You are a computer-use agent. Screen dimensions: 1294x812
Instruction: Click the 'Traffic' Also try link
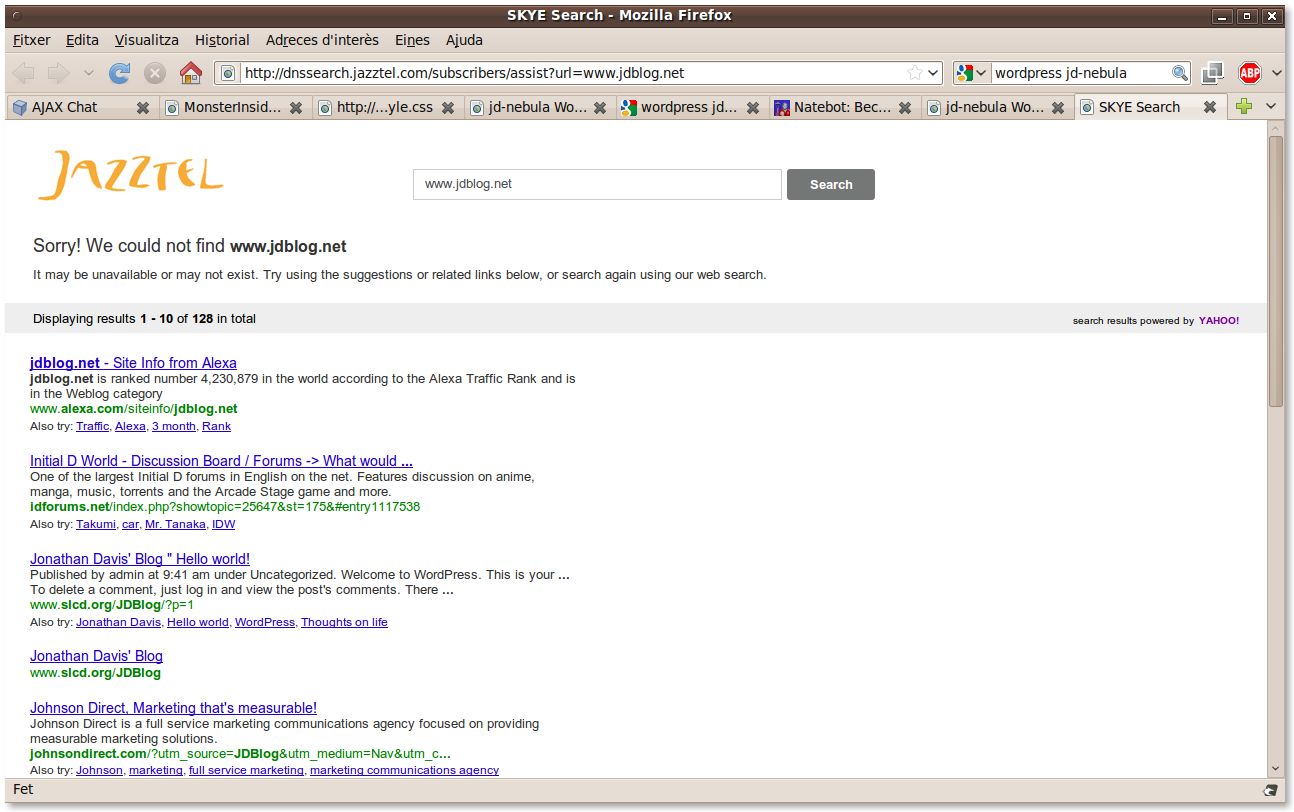pyautogui.click(x=93, y=426)
